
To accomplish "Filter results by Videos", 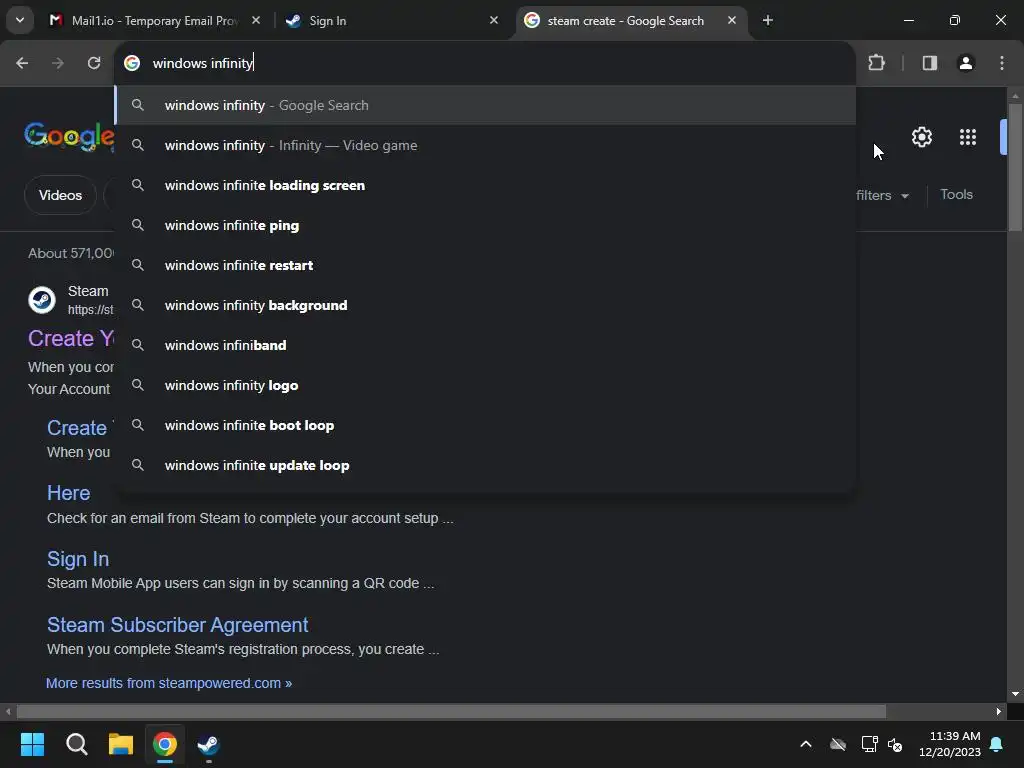I will click(60, 195).
